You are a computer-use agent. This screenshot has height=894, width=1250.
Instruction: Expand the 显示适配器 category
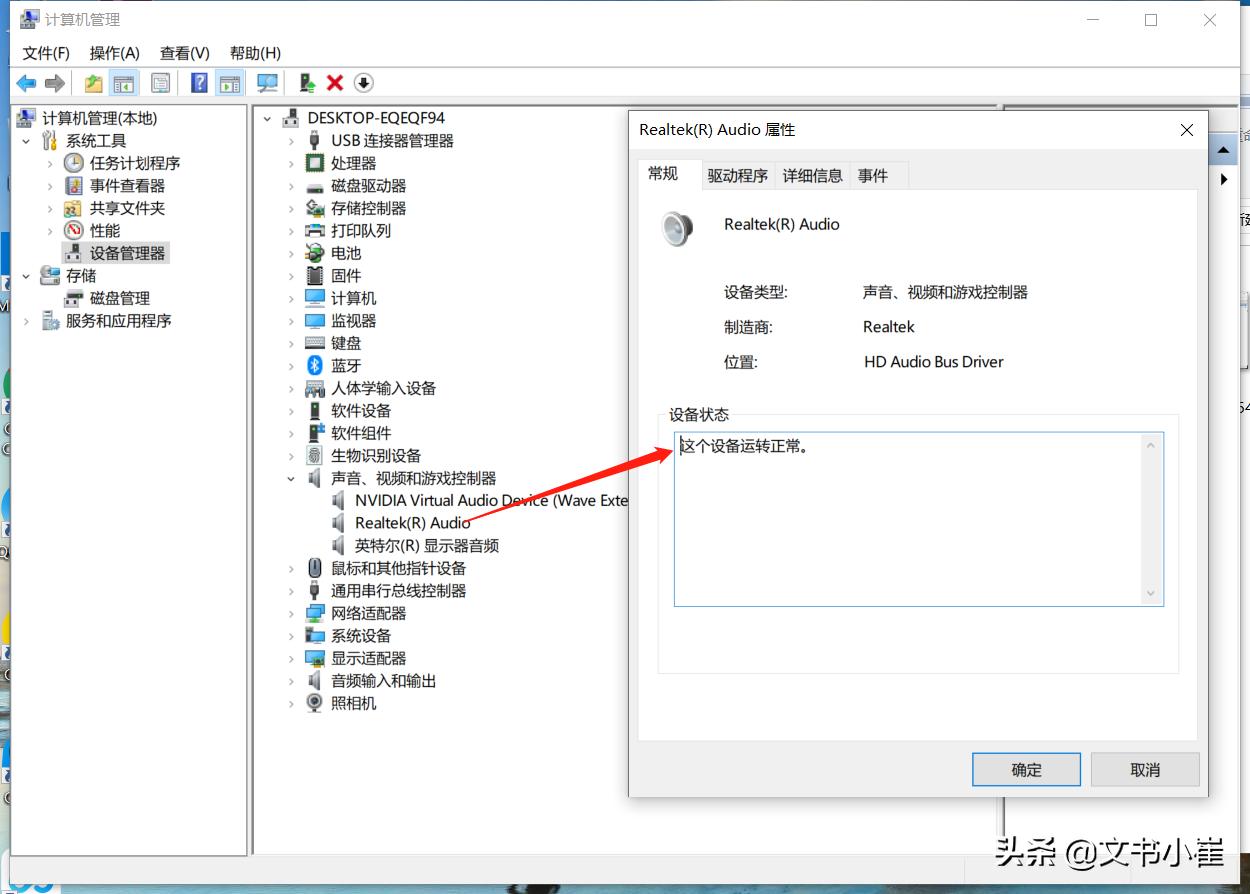[290, 658]
